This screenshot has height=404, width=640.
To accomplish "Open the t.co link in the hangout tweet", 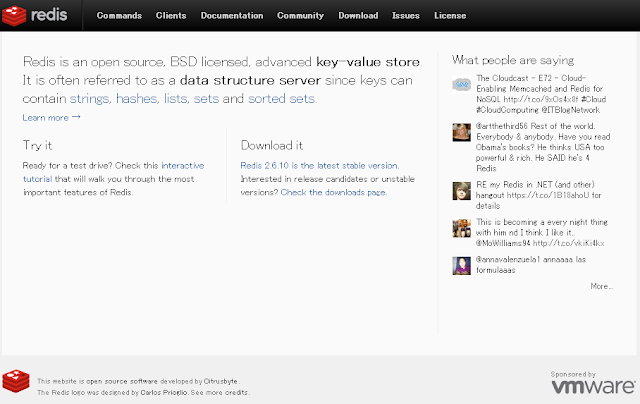I will 548,195.
